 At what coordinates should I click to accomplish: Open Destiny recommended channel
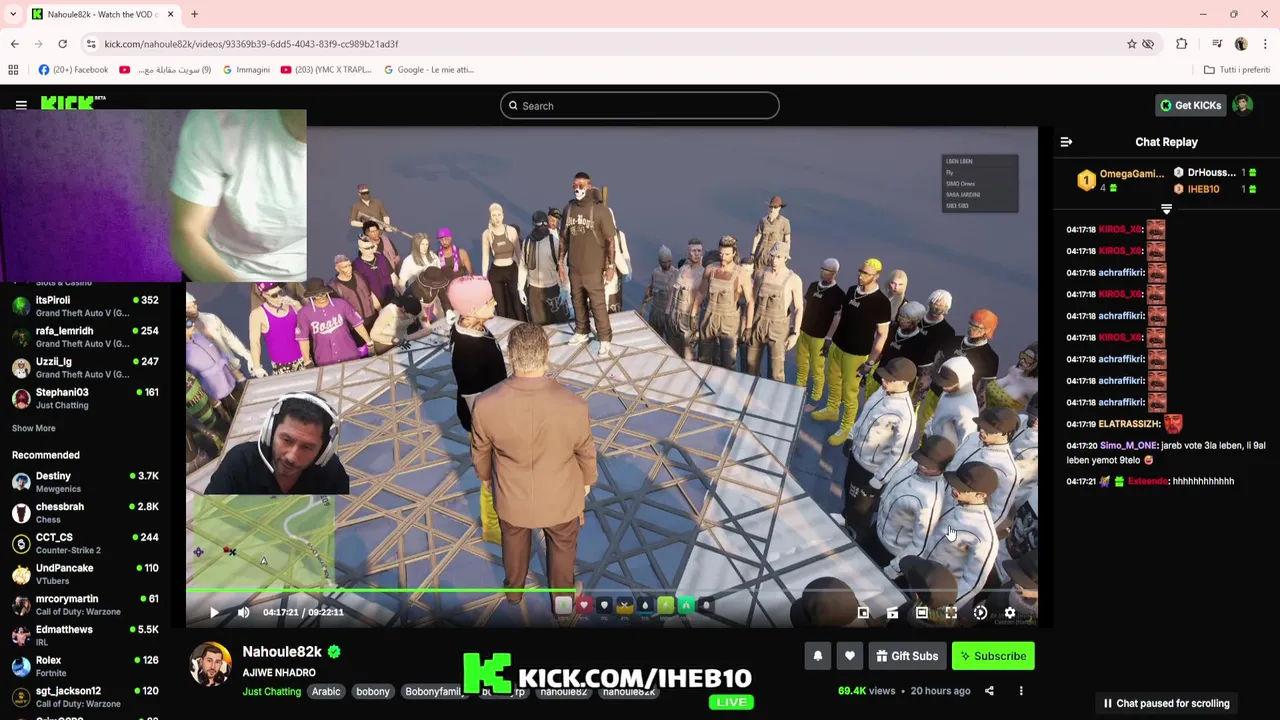click(85, 482)
